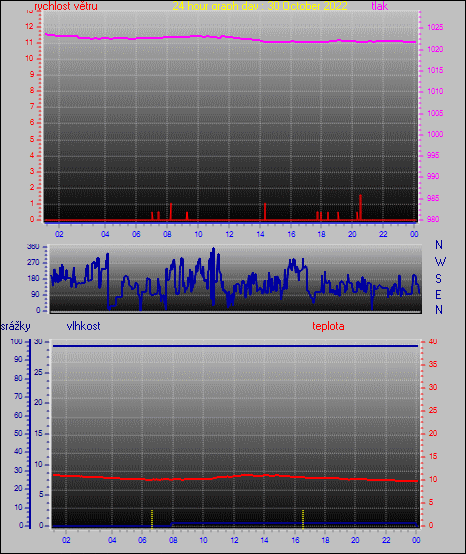This screenshot has width=466, height=554.
Task: Click the magenta 'tlak' pressure label
Action: 379,6
